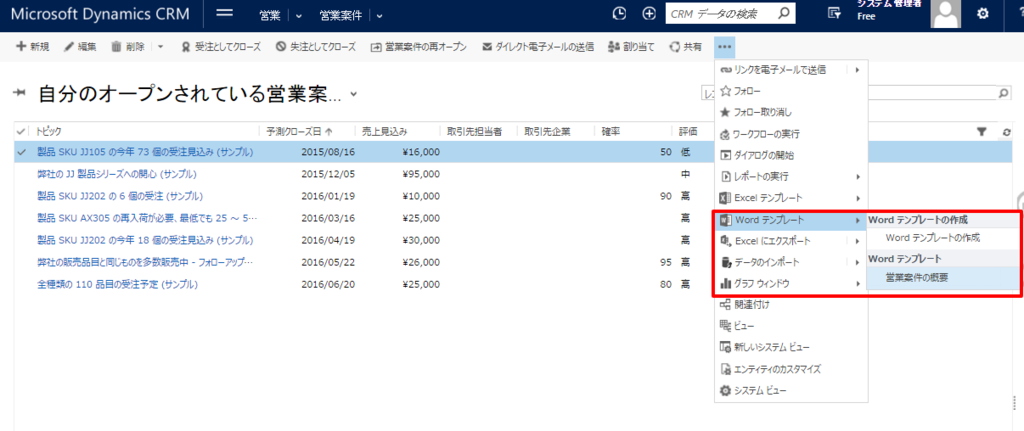Type in the CRM データの検索 field
Image resolution: width=1024 pixels, height=431 pixels.
pos(721,13)
